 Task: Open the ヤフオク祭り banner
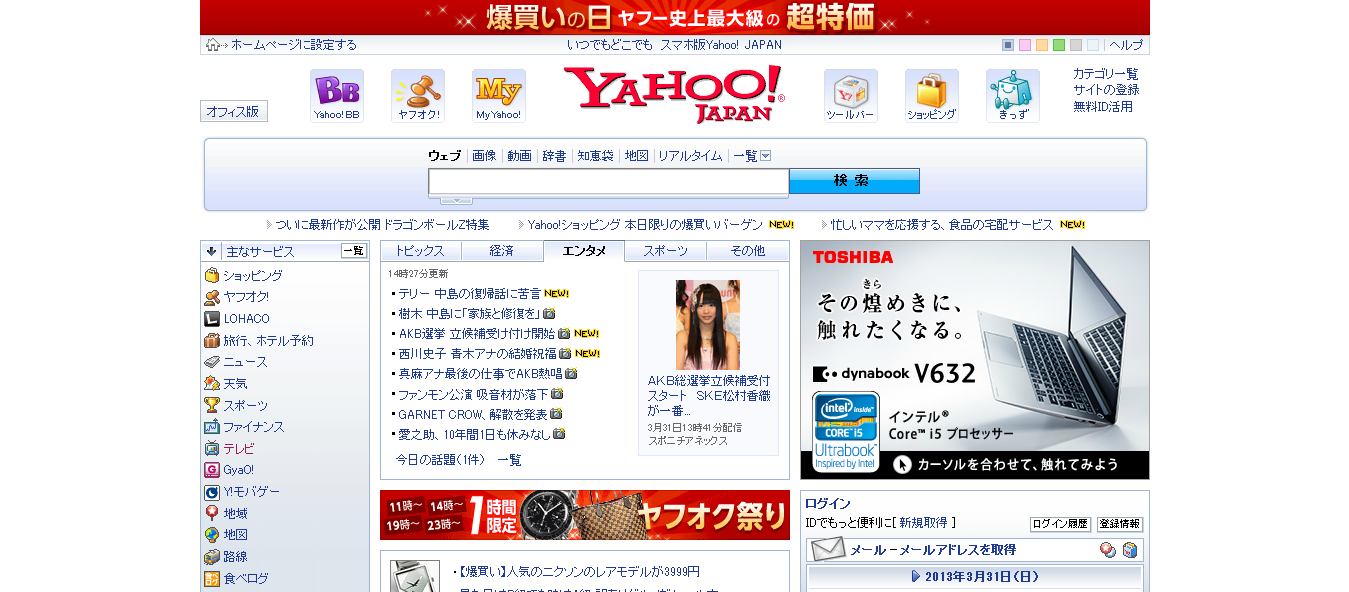(585, 515)
